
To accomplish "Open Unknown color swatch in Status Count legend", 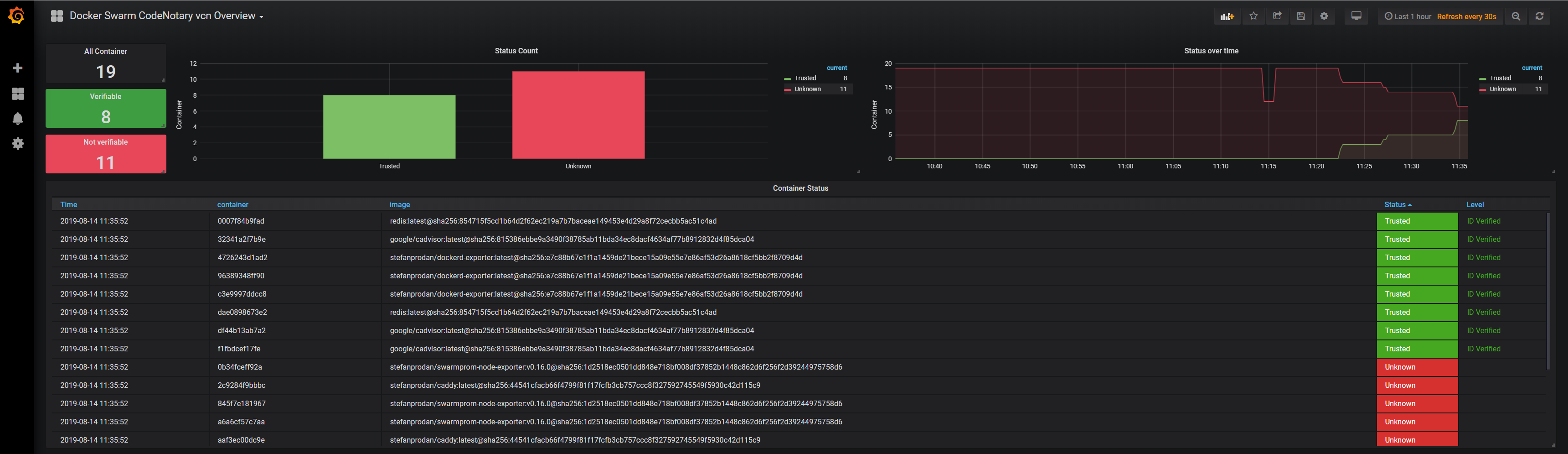I will (x=788, y=89).
